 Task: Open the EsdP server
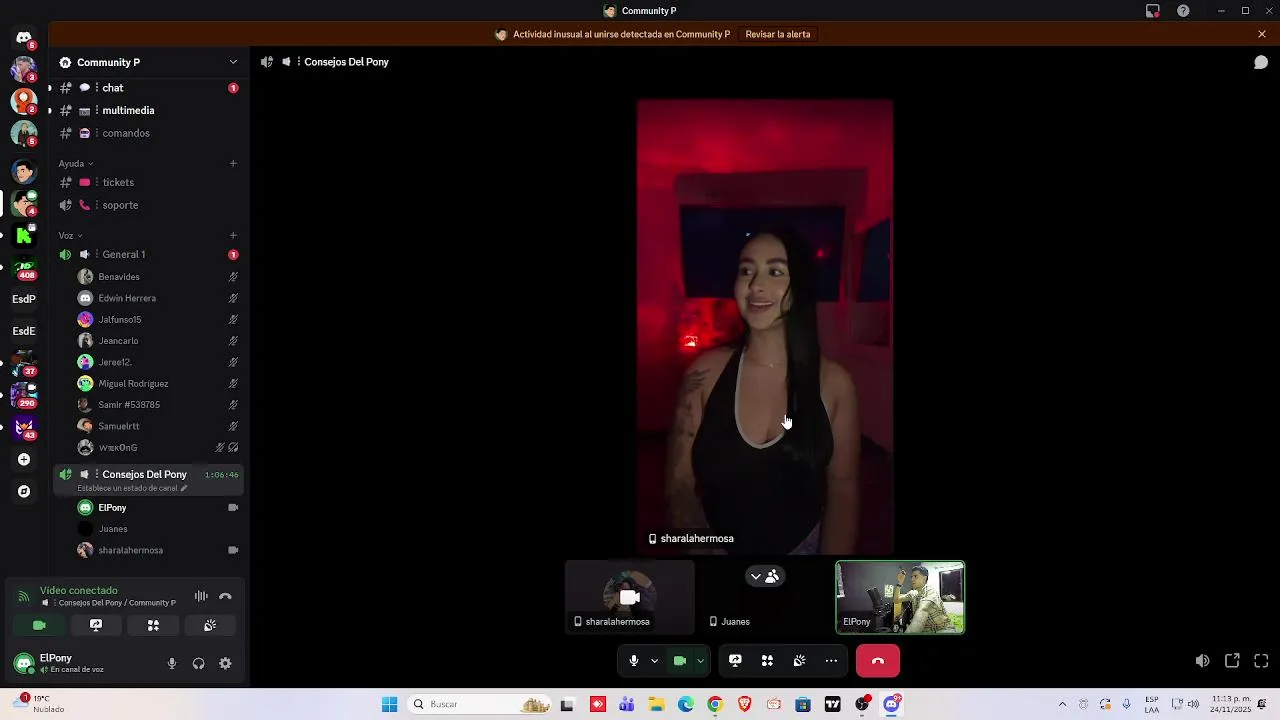(x=24, y=299)
